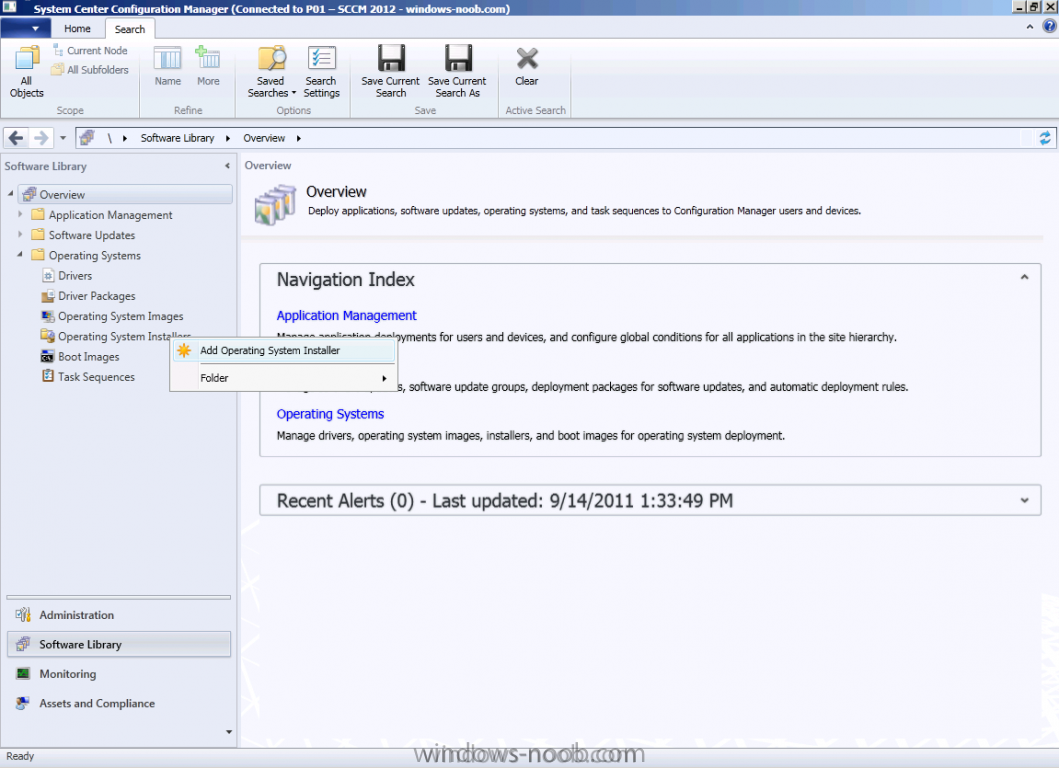
Task: Expand the arrow after Overview breadcrumb
Action: 299,138
